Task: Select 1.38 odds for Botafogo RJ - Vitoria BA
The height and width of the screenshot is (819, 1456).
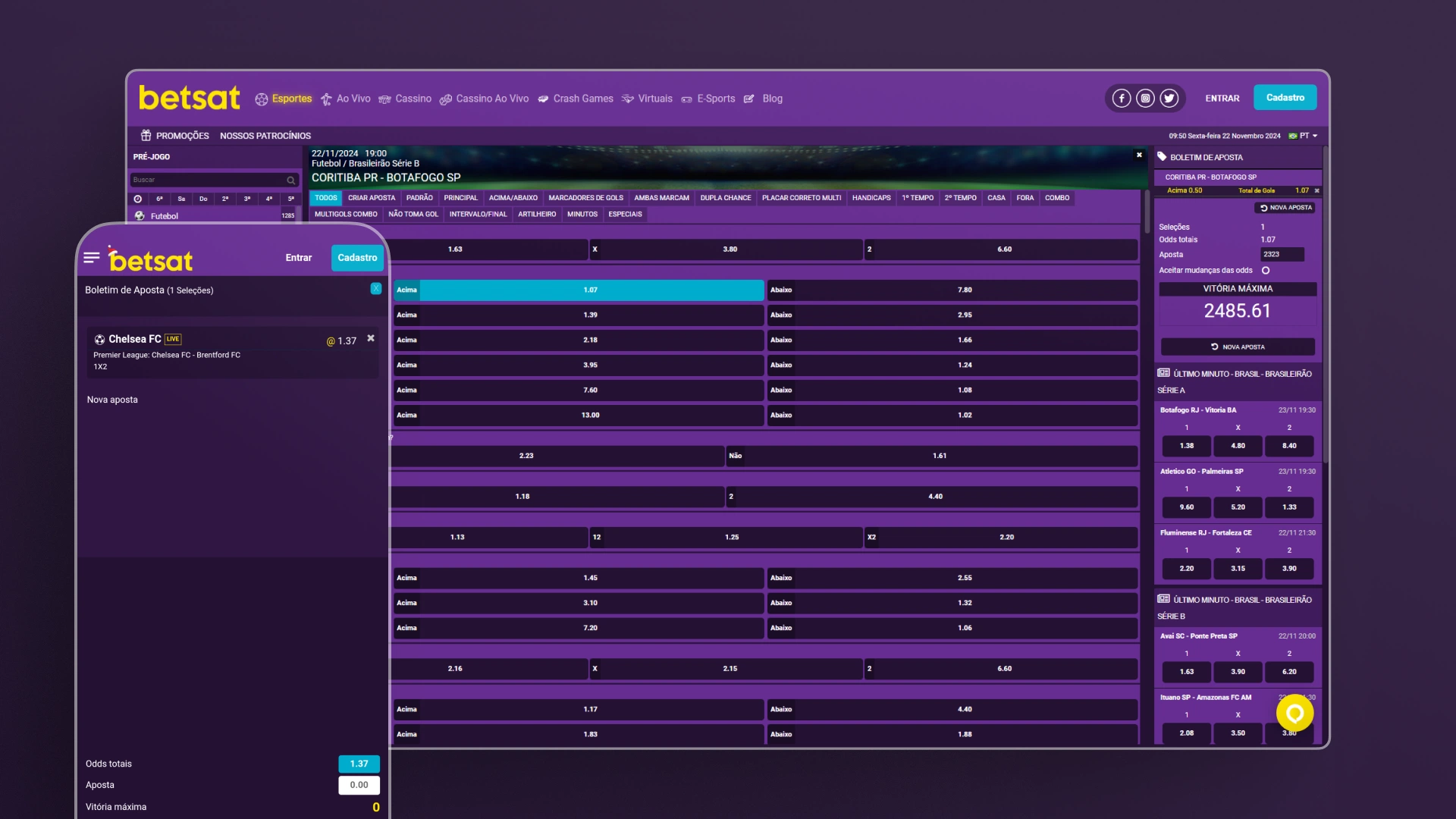Action: 1187,446
